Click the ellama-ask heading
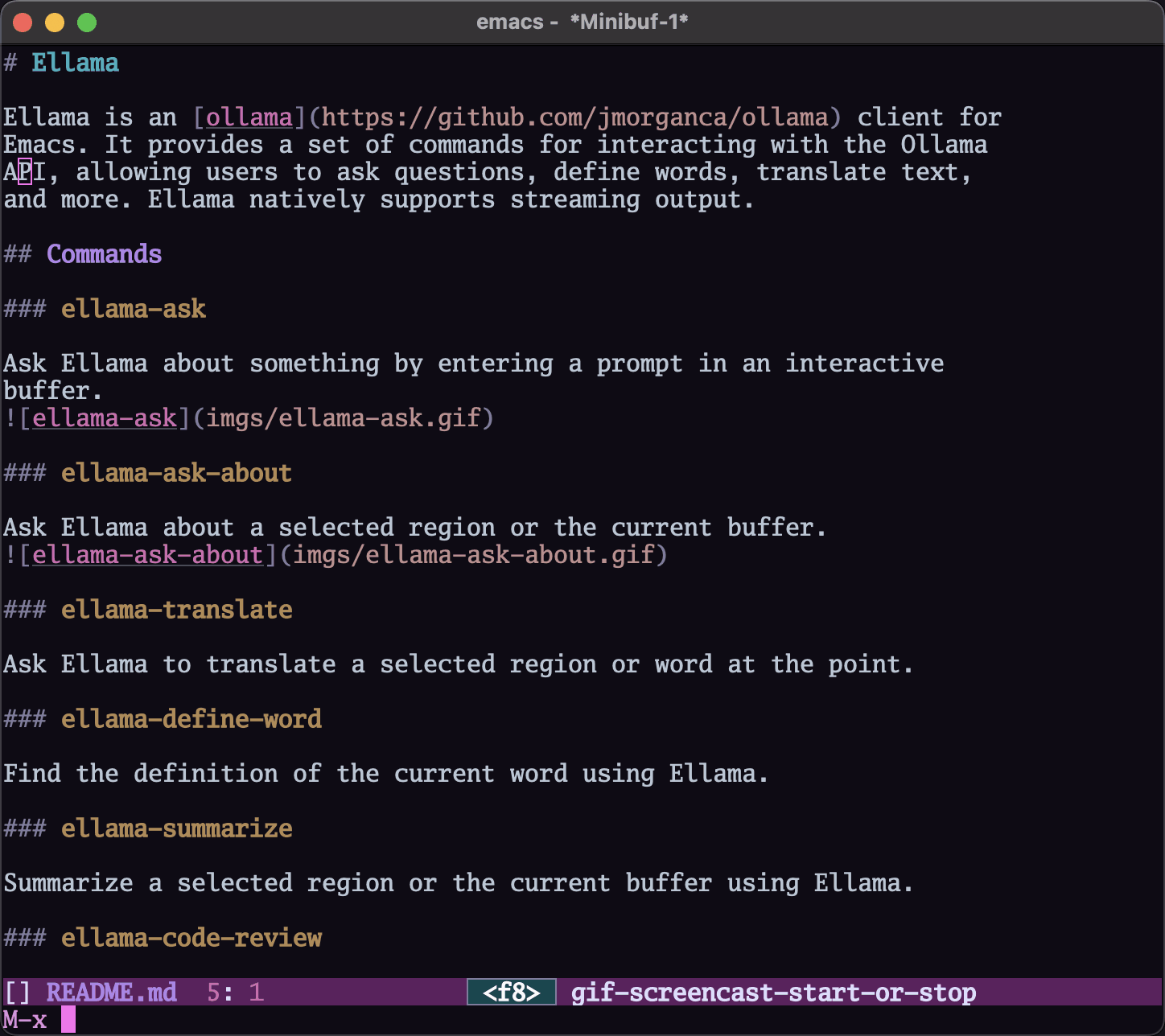 [134, 309]
